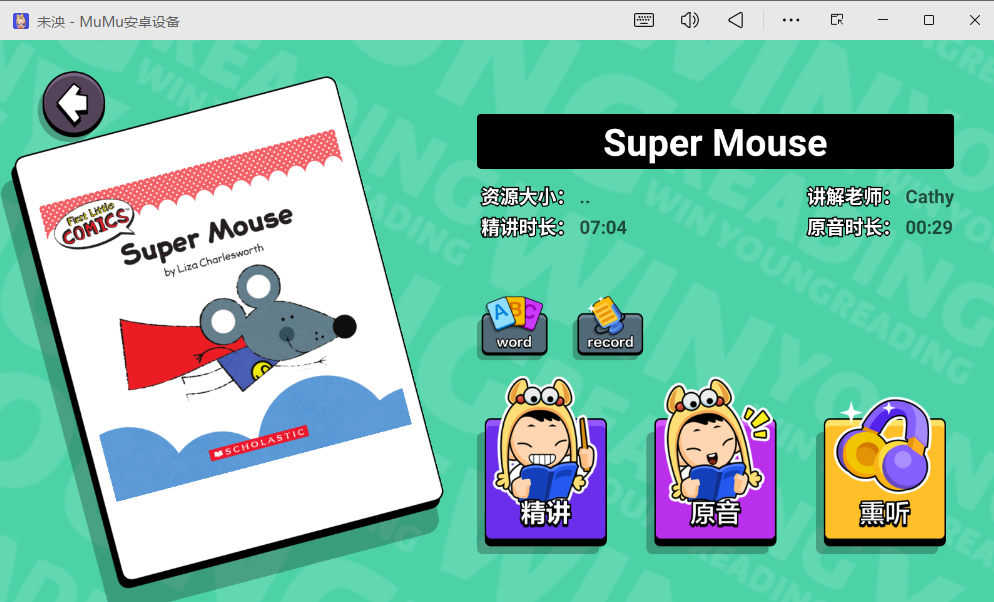Viewport: 994px width, 602px height.
Task: Start the 精讲 detailed lesson
Action: (x=546, y=464)
